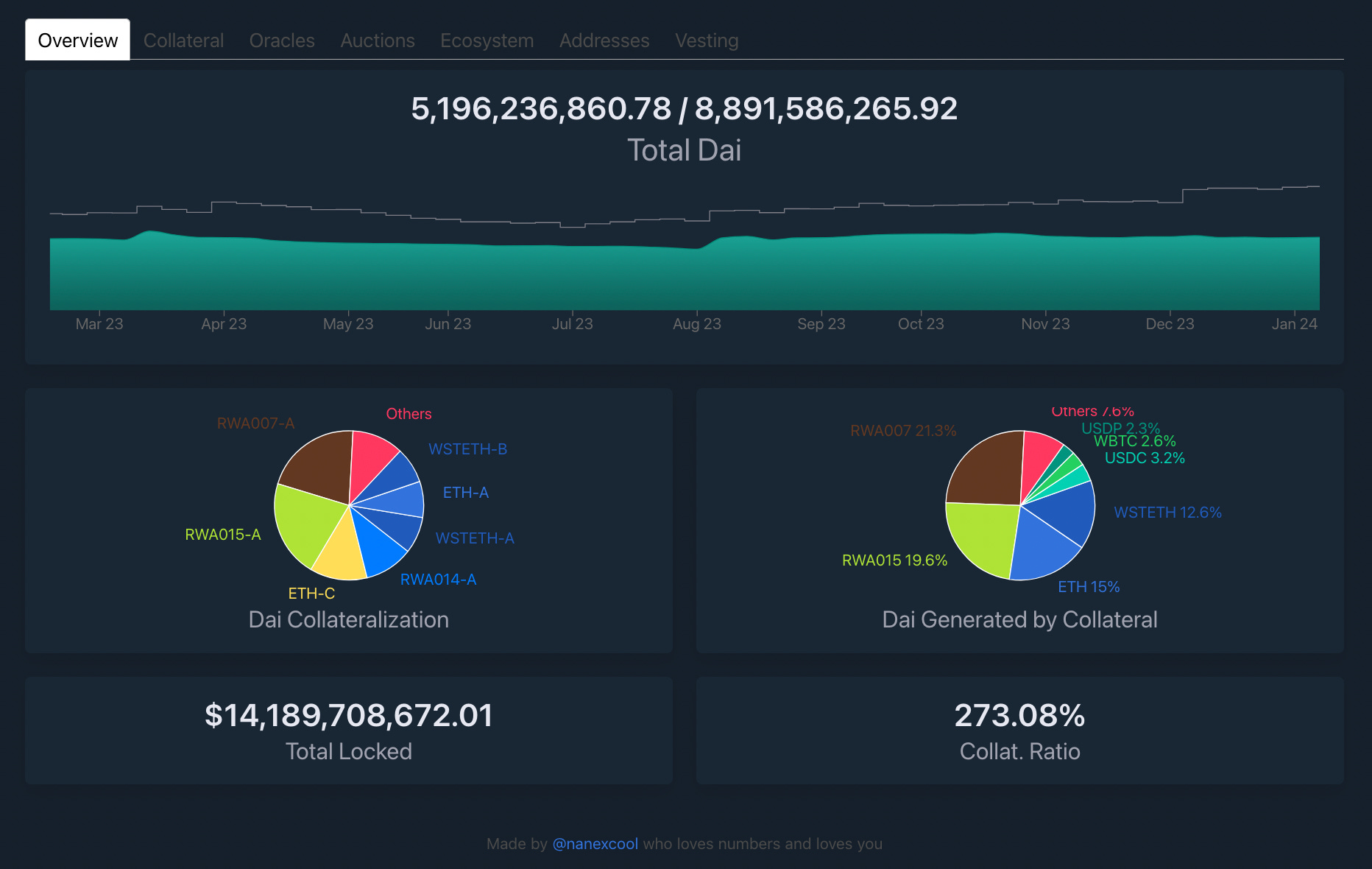
Task: Click the May 23 axis label
Action: [x=348, y=324]
